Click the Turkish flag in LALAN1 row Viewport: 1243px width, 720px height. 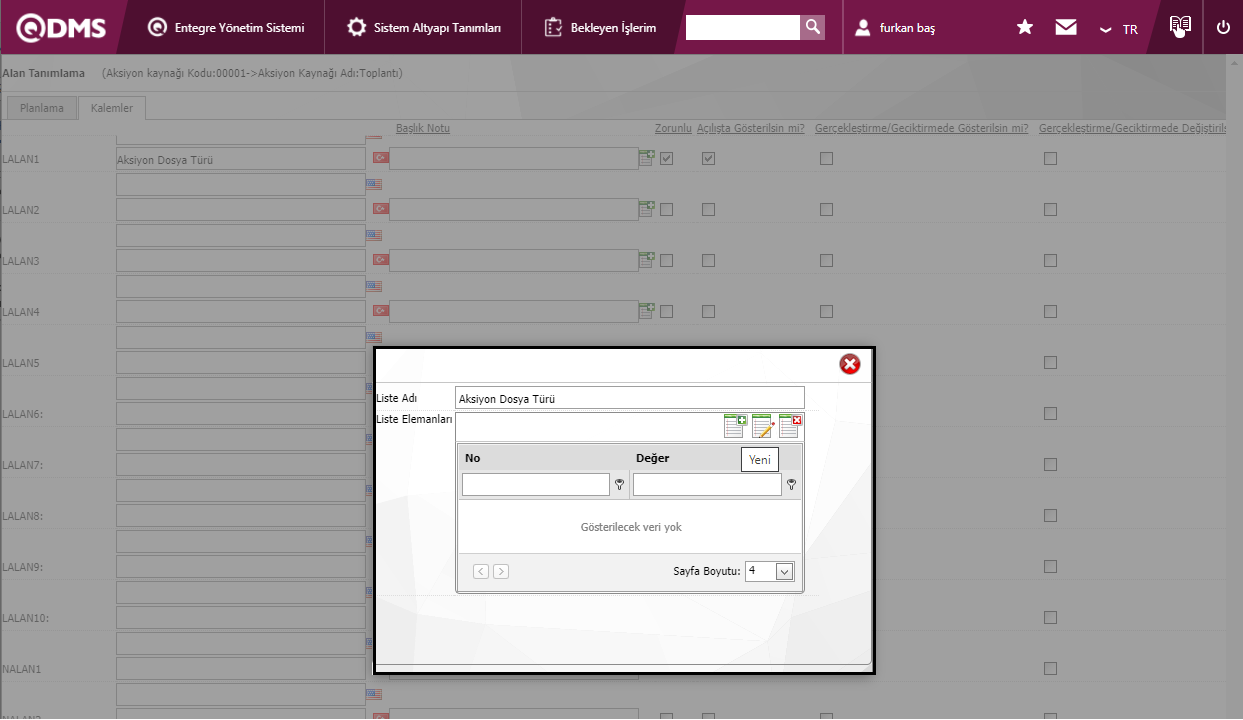pos(380,158)
